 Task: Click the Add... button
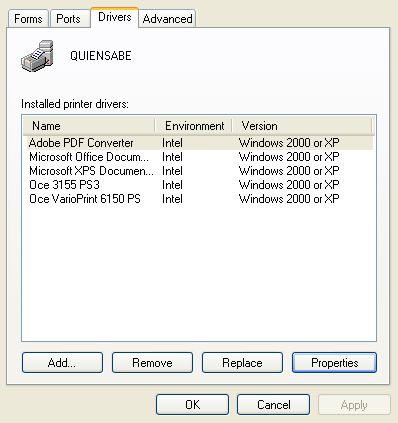[62, 362]
